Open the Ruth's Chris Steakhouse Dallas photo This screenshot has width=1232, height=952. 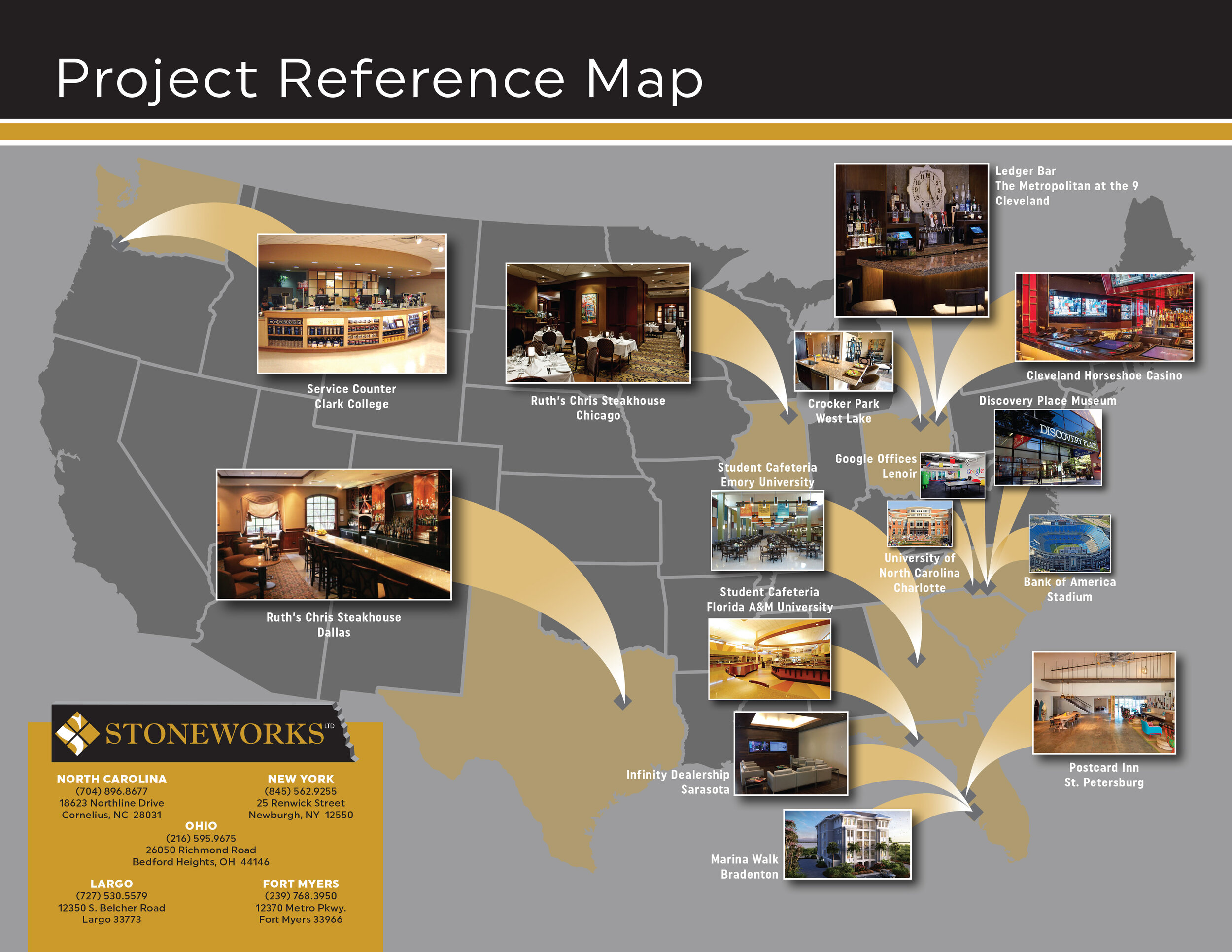334,534
